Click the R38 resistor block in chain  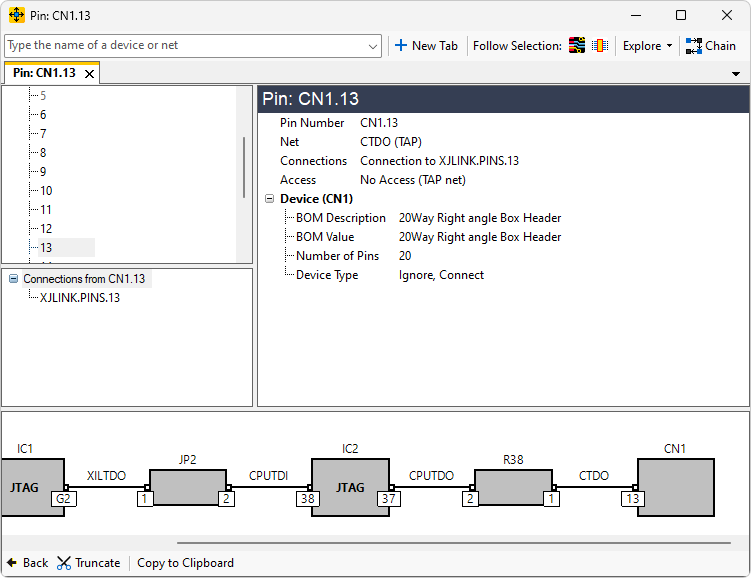513,487
